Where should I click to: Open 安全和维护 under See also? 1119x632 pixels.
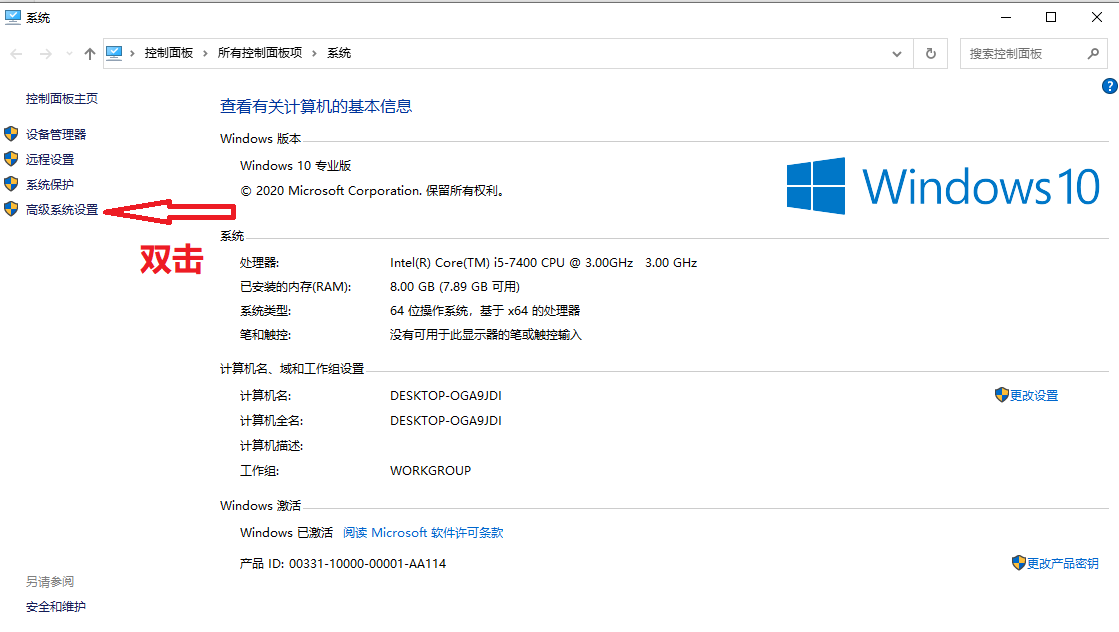pyautogui.click(x=56, y=607)
